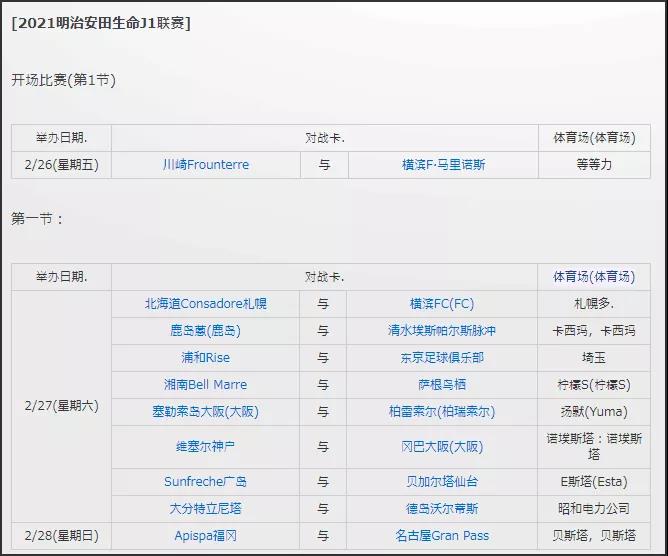Open the 德岛沃尔蒂斯 team link
Viewport: 668px width, 556px height.
tap(442, 508)
